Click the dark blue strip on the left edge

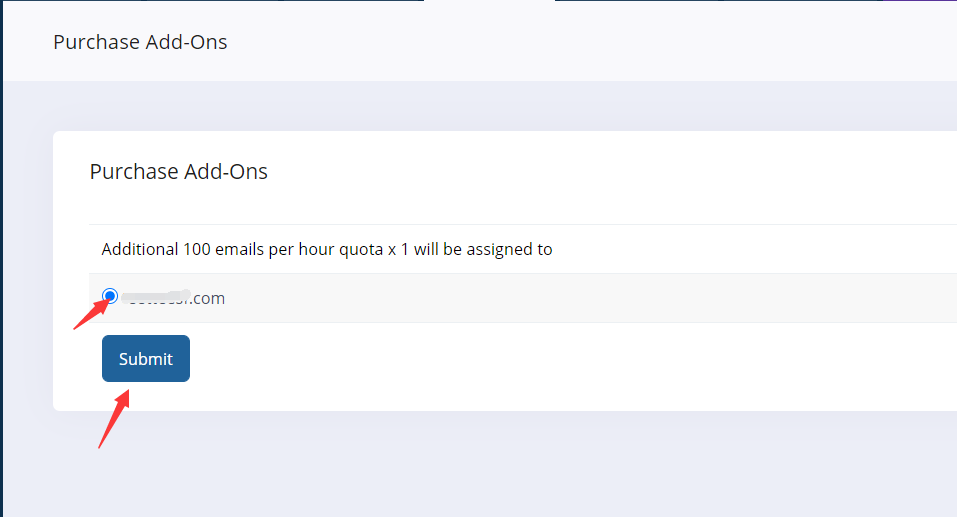pos(1,300)
